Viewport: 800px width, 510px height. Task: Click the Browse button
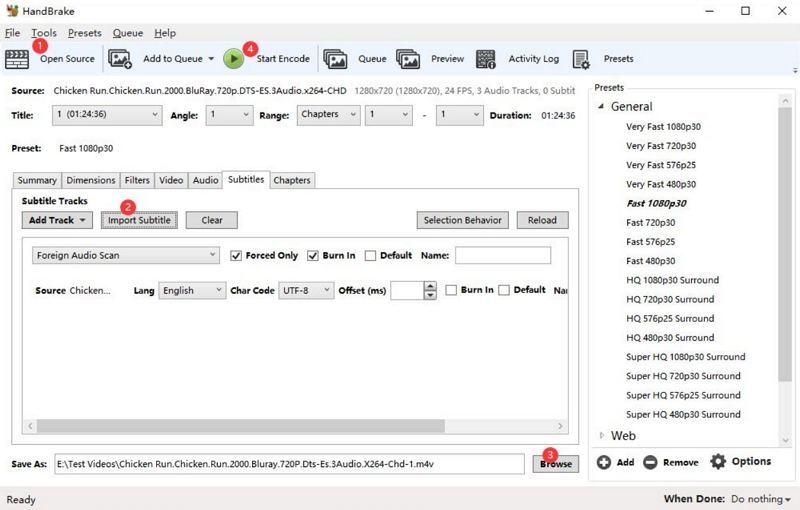[556, 464]
